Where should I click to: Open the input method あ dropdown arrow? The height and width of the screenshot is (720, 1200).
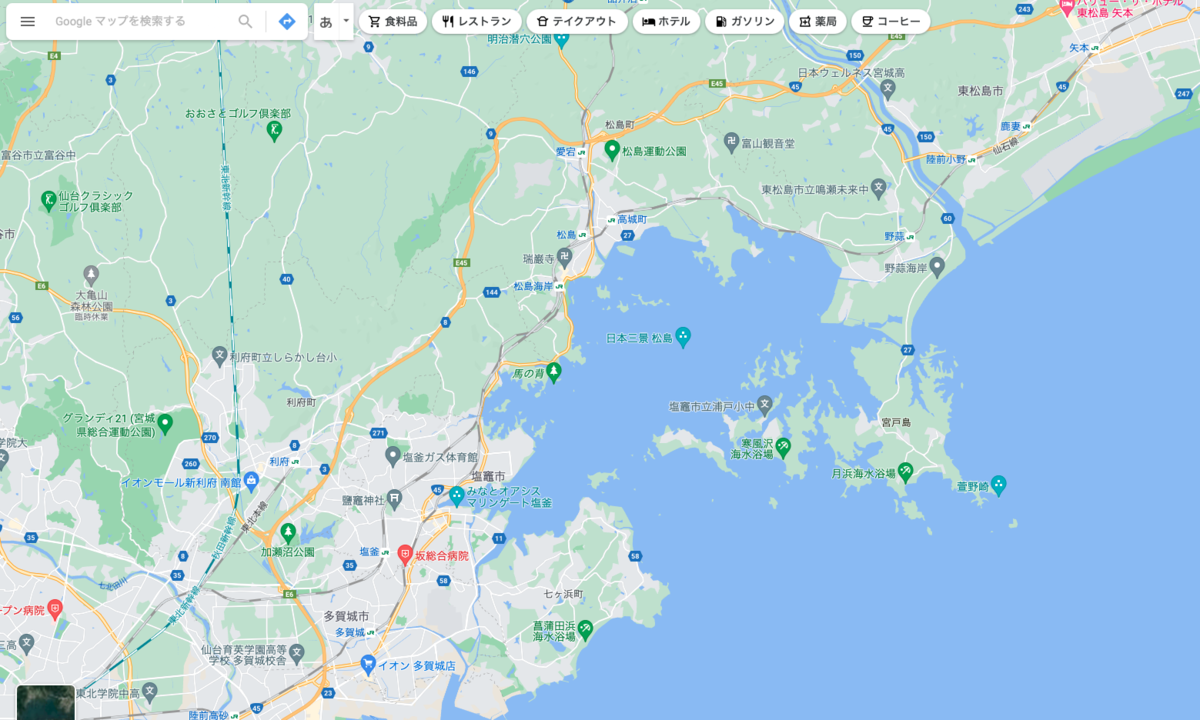pyautogui.click(x=346, y=20)
